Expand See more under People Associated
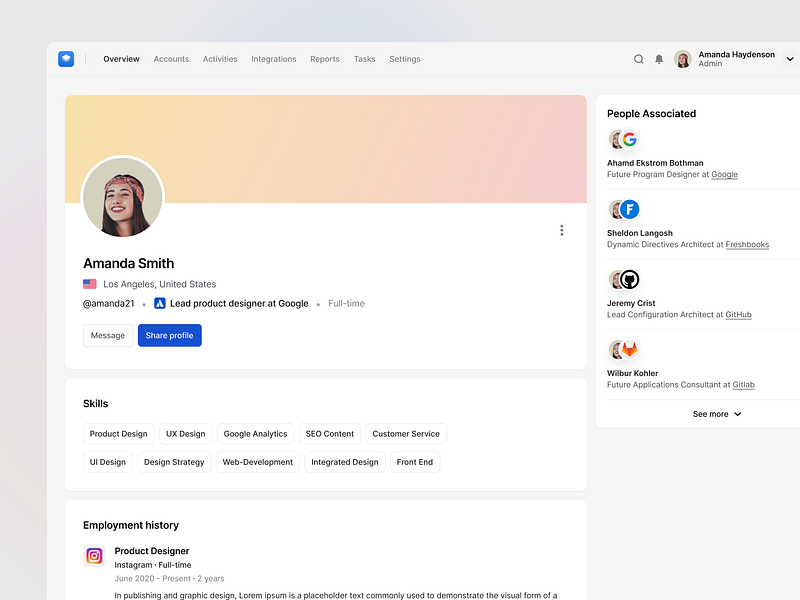Image resolution: width=800 pixels, height=600 pixels. 716,413
